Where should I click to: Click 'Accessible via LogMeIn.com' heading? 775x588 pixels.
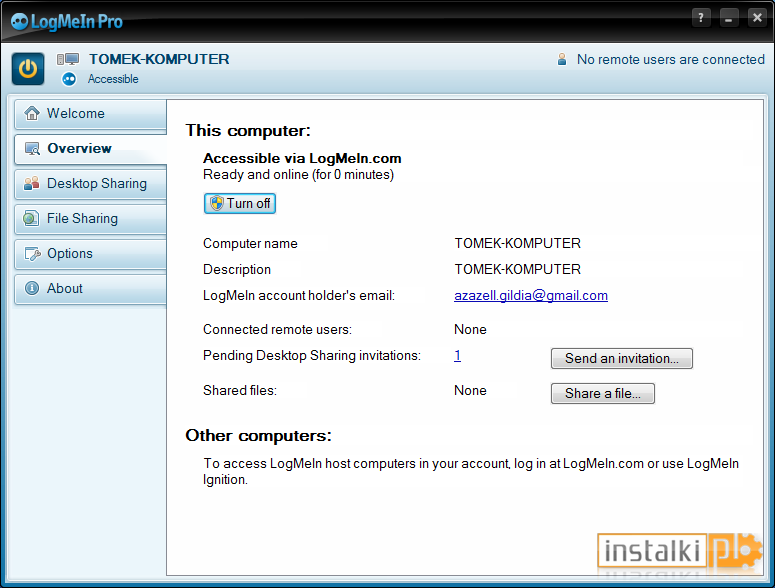click(x=302, y=159)
